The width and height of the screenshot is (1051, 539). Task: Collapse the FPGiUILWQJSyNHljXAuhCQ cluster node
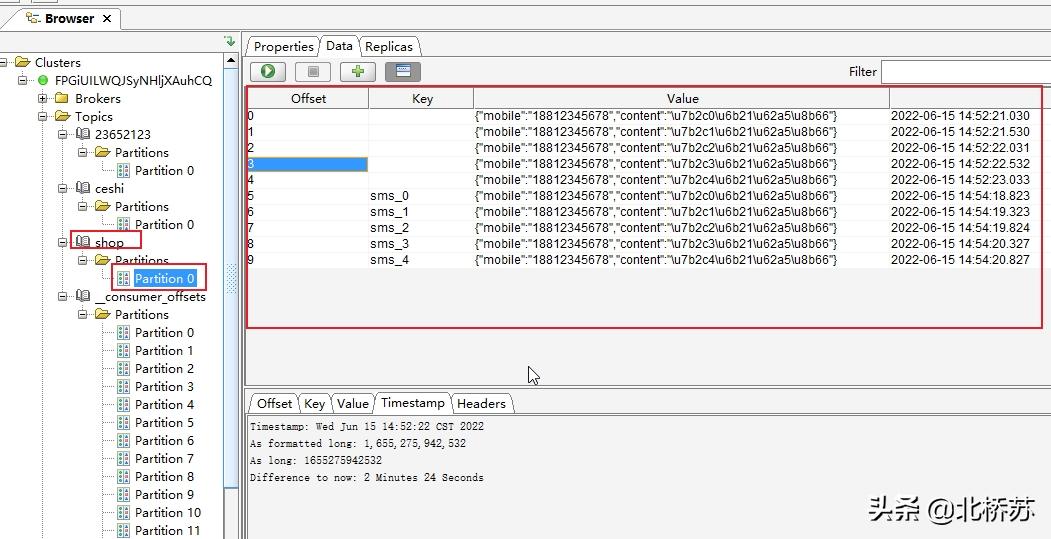click(x=23, y=80)
